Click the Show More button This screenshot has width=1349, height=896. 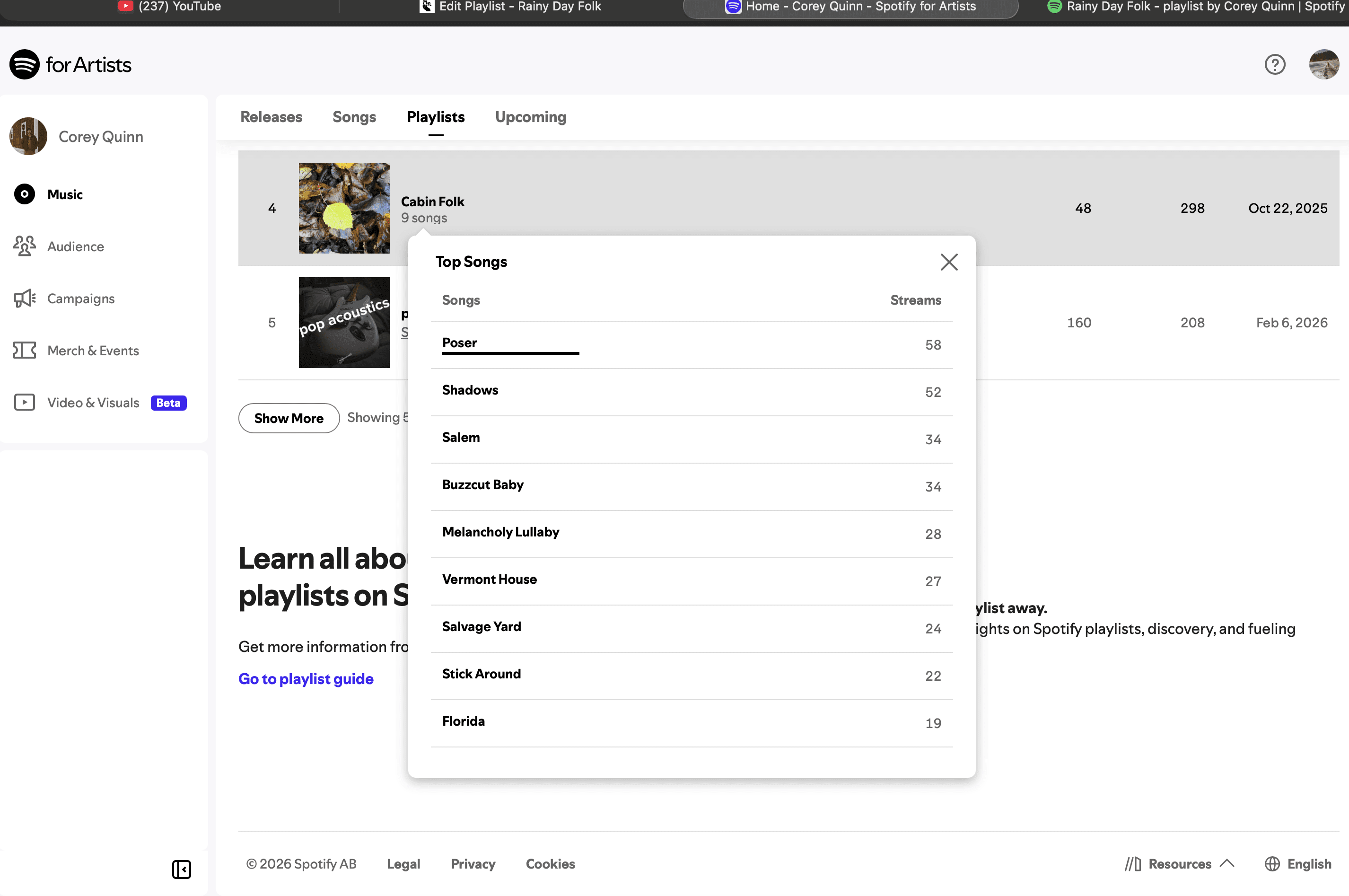pos(289,418)
